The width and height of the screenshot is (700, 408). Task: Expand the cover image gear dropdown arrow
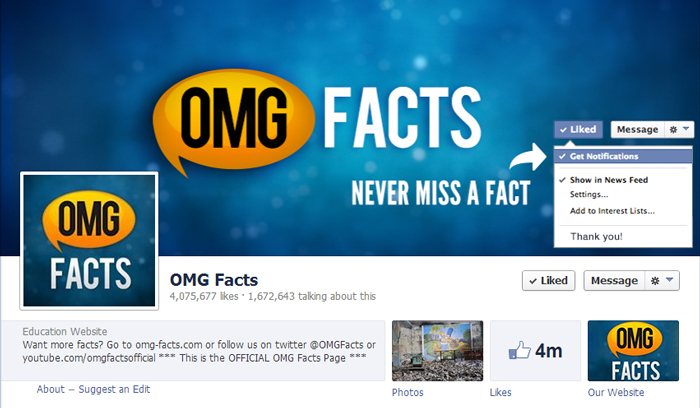[686, 129]
